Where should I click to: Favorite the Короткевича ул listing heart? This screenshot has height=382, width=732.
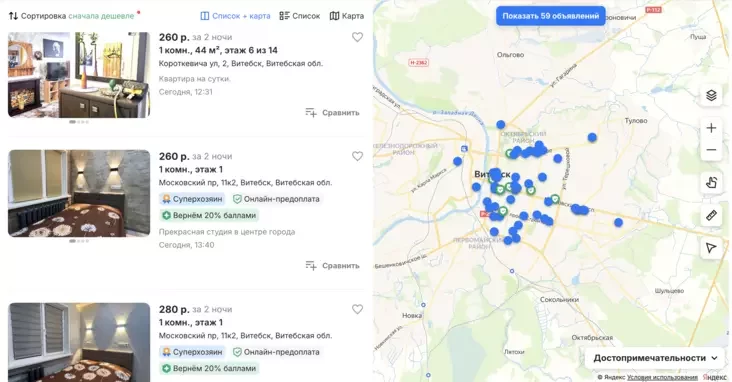pos(357,37)
